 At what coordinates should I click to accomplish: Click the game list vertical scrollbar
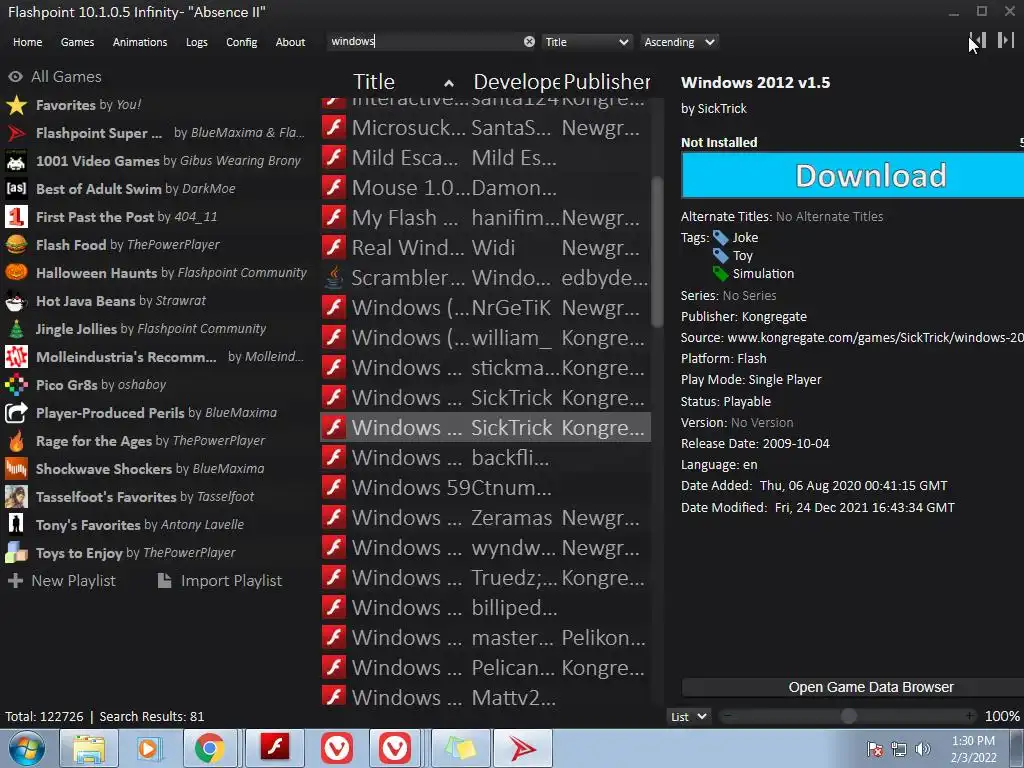[657, 251]
